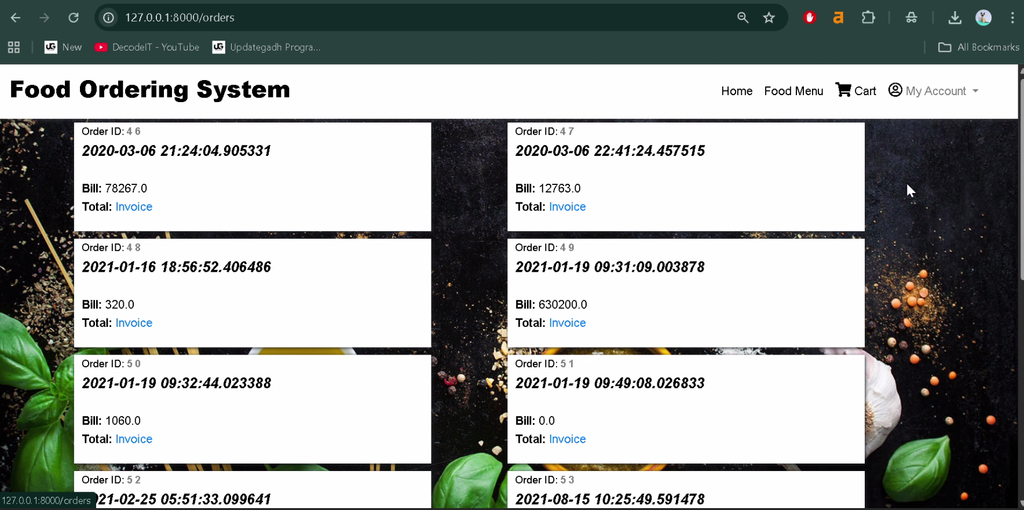Viewport: 1024px width, 510px height.
Task: Click the Food Ordering System title
Action: [150, 89]
